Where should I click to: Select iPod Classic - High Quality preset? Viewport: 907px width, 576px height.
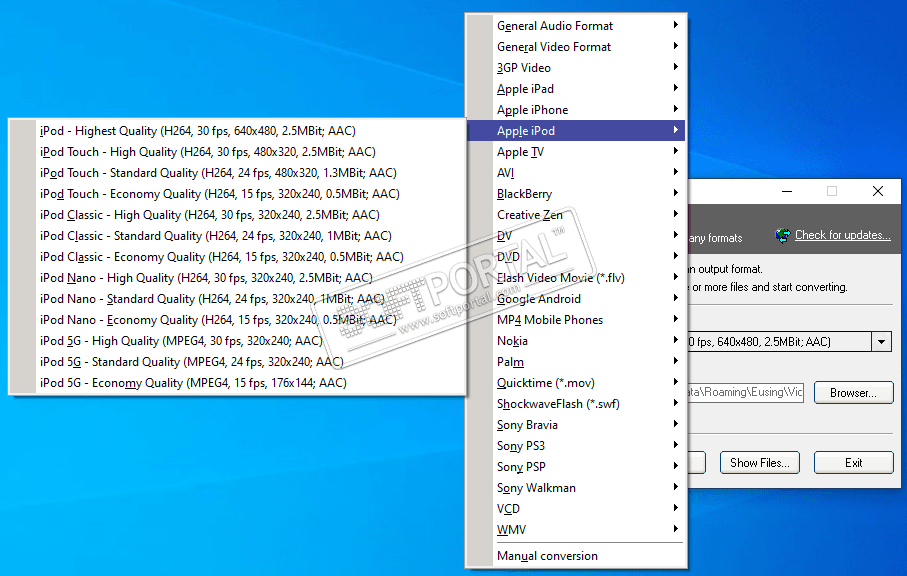(x=237, y=215)
